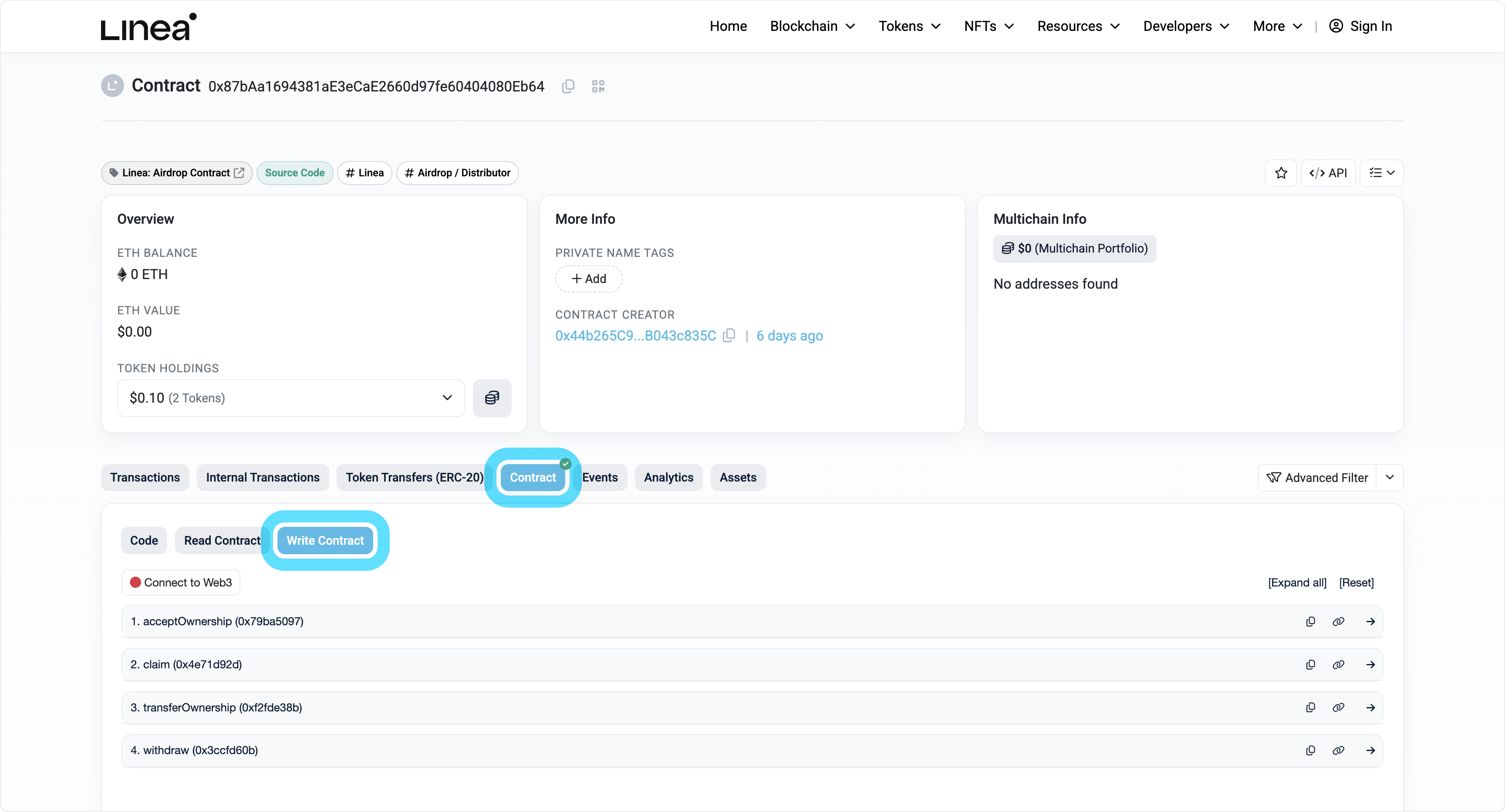Copy the contract address with copy icon

pos(568,87)
